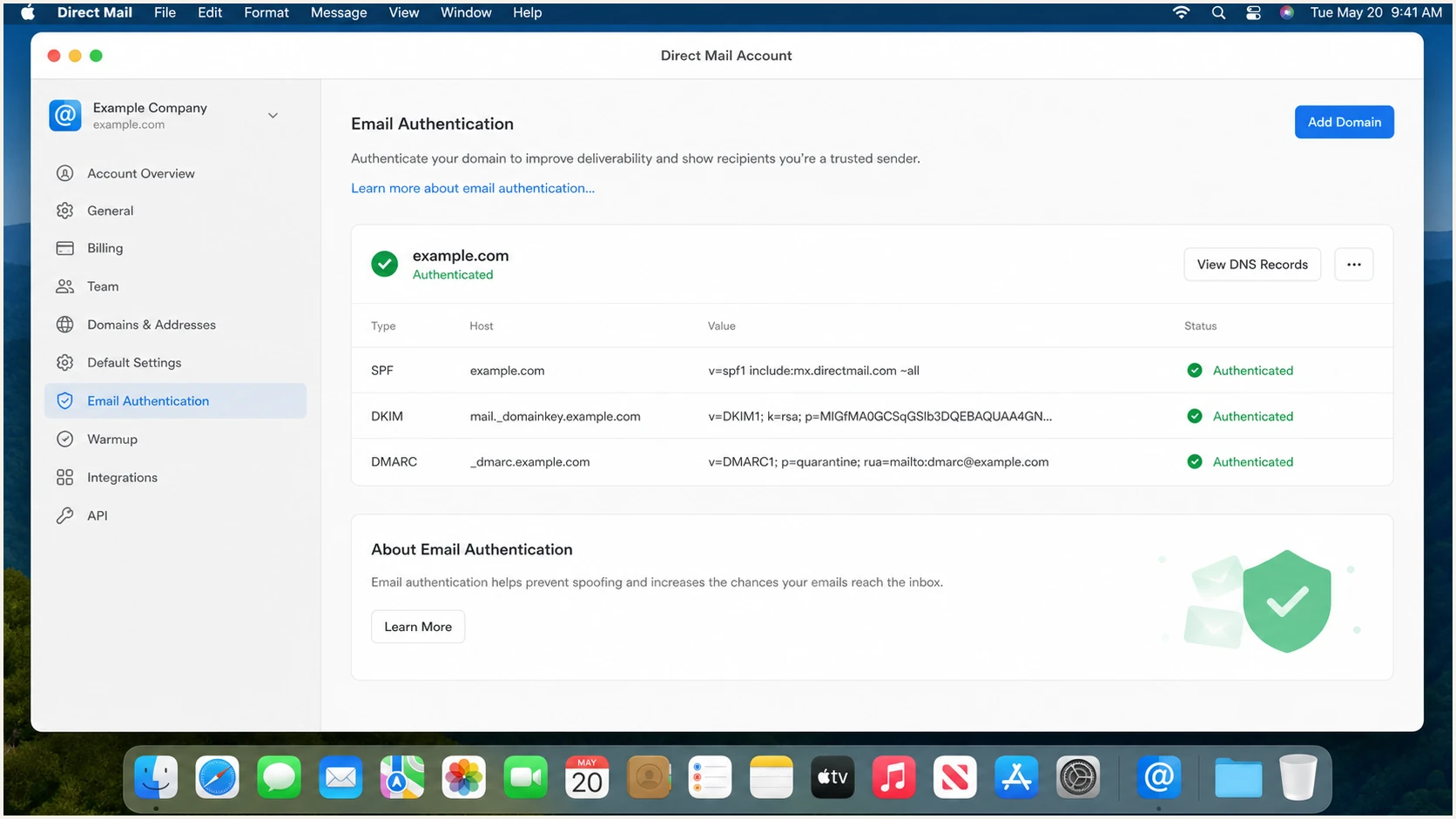Image resolution: width=1456 pixels, height=819 pixels.
Task: Click SPF value v=spf1 include:mx.directmail.com text
Action: tap(813, 370)
